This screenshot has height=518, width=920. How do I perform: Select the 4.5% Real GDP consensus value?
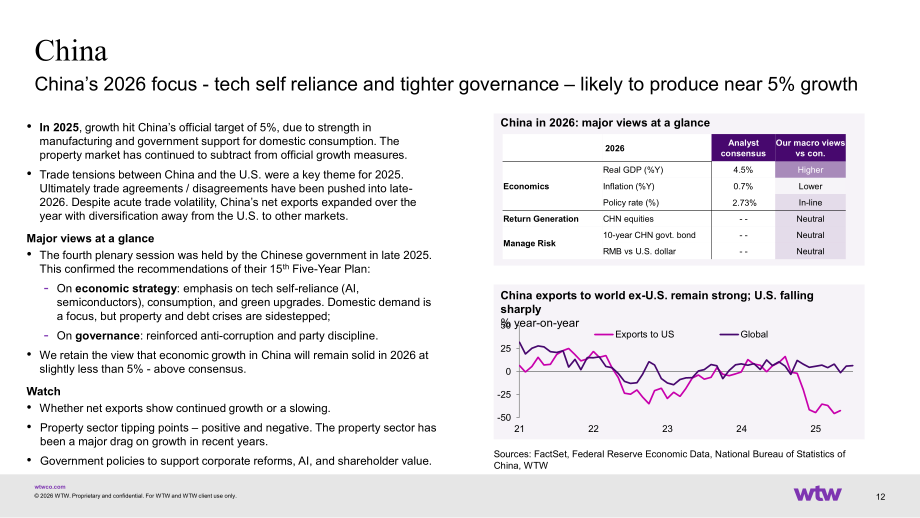[x=743, y=170]
